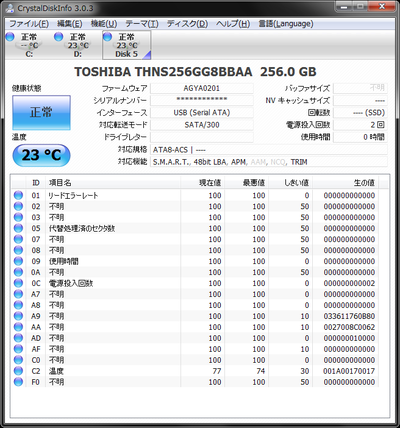Click the power-on hours field 0 時間

(x=360, y=137)
